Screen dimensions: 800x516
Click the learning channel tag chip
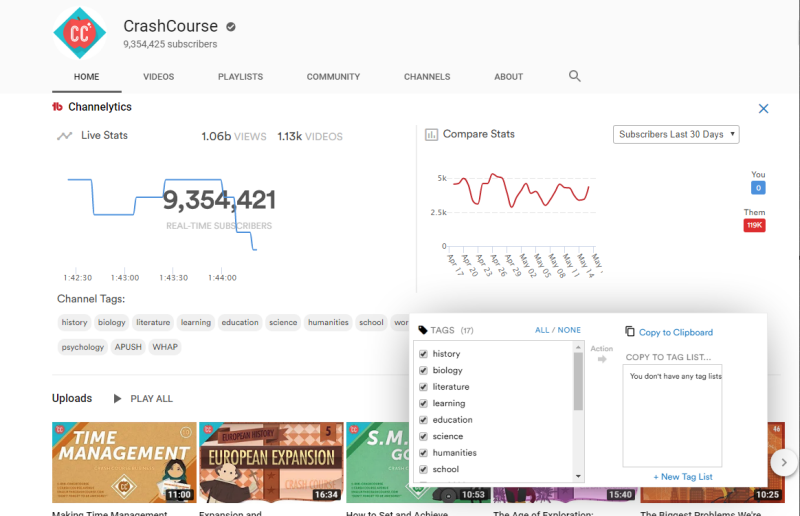pos(195,323)
